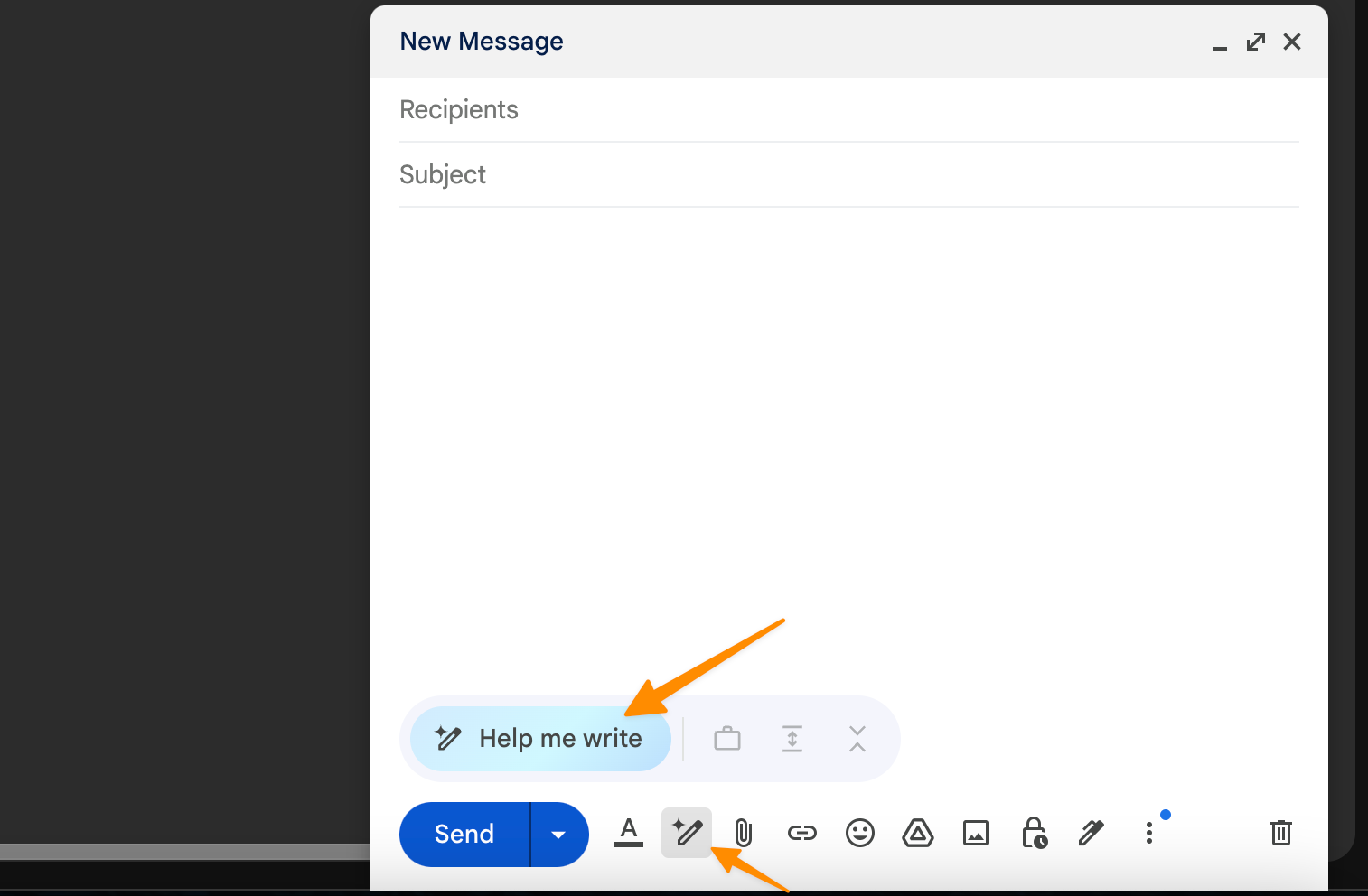
Task: Click the Shorten collapse-text icon
Action: pos(857,739)
